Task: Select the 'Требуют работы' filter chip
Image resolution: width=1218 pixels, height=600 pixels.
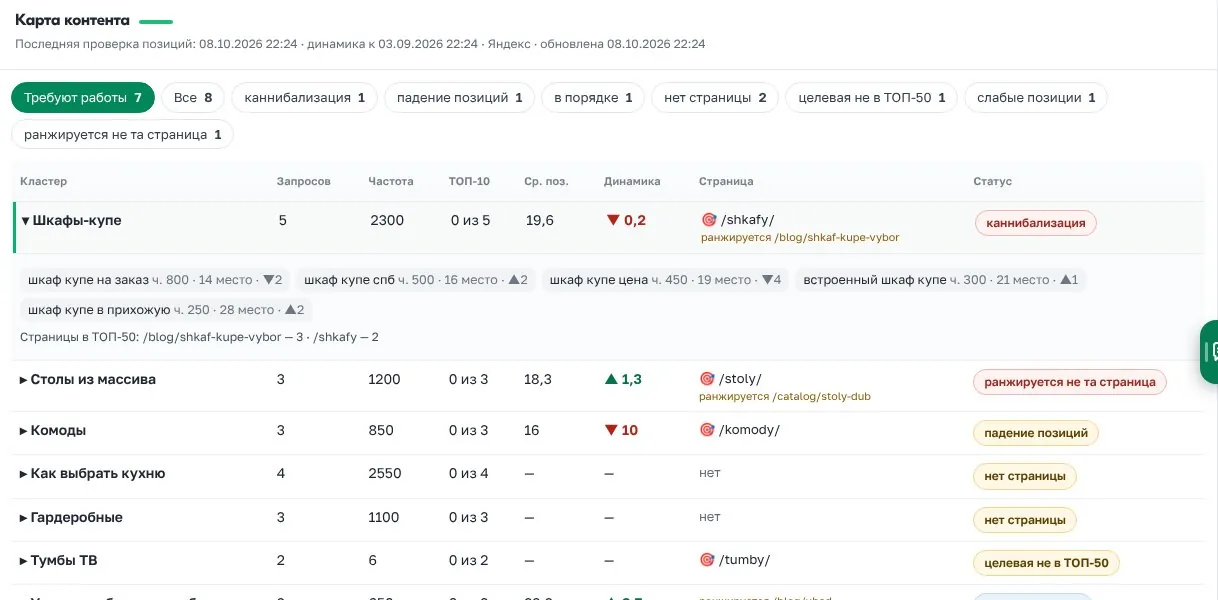Action: pyautogui.click(x=83, y=98)
